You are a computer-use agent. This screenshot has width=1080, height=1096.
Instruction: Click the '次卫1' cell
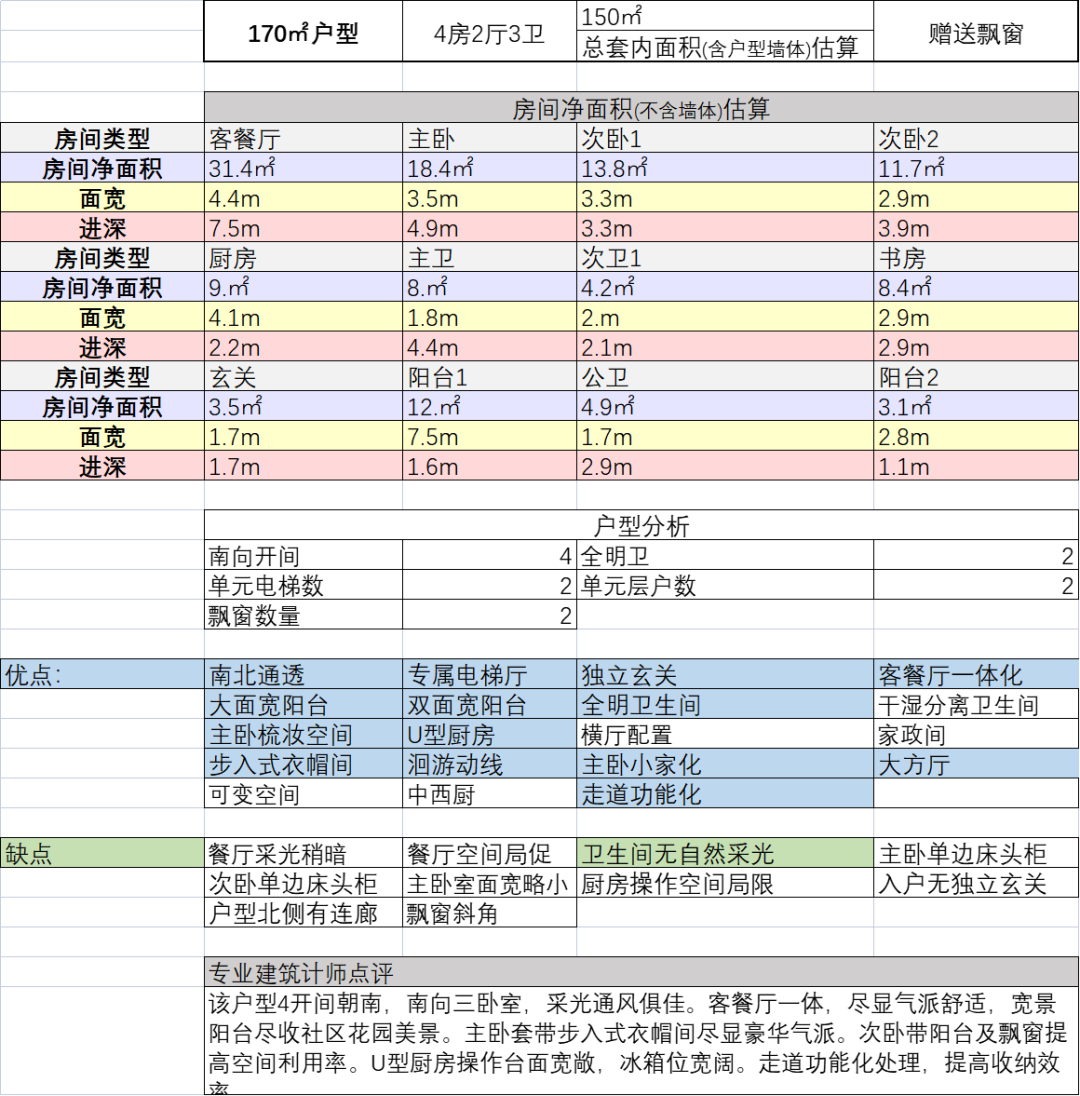click(x=725, y=257)
